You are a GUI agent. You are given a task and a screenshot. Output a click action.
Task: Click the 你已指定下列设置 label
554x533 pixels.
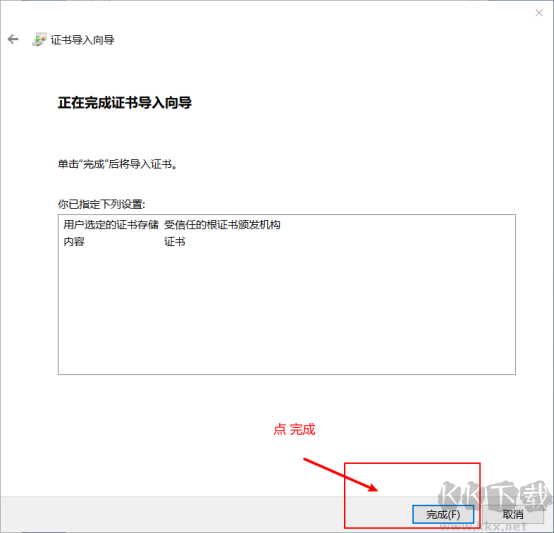point(101,204)
